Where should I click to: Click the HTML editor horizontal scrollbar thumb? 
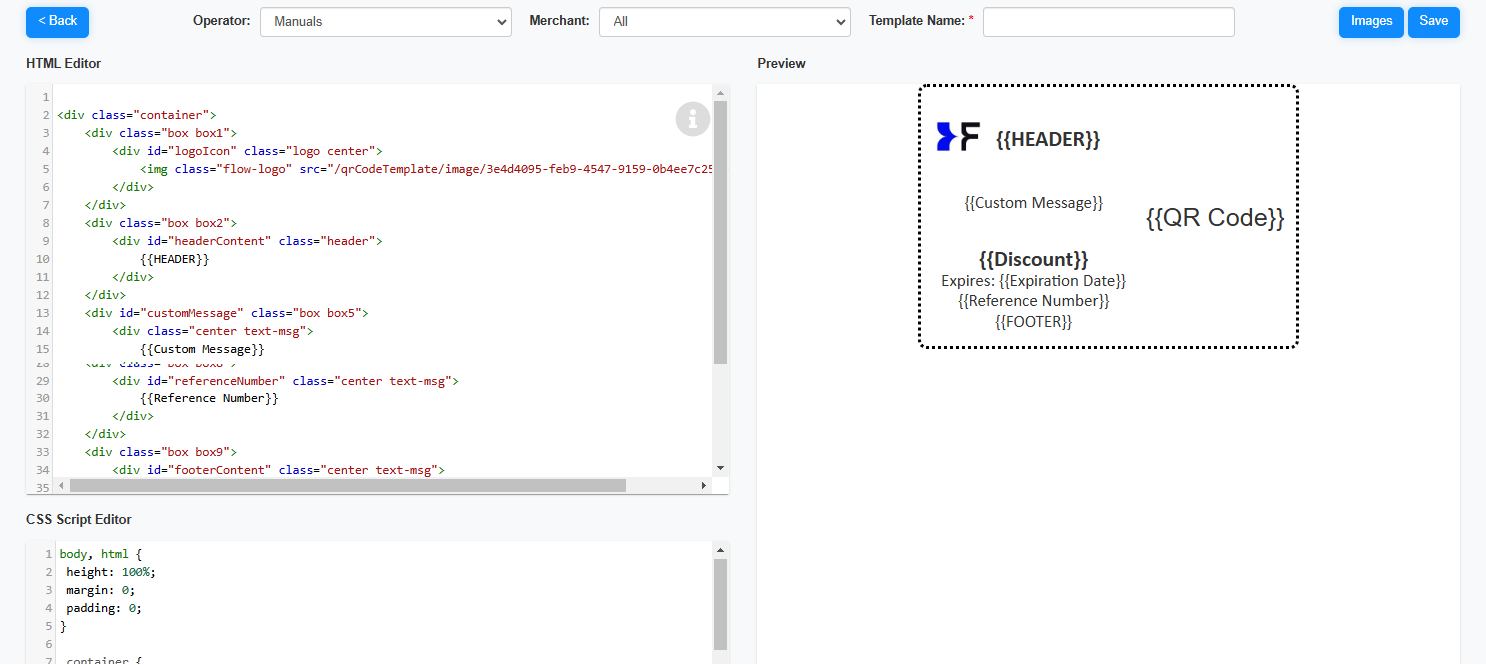[x=348, y=485]
